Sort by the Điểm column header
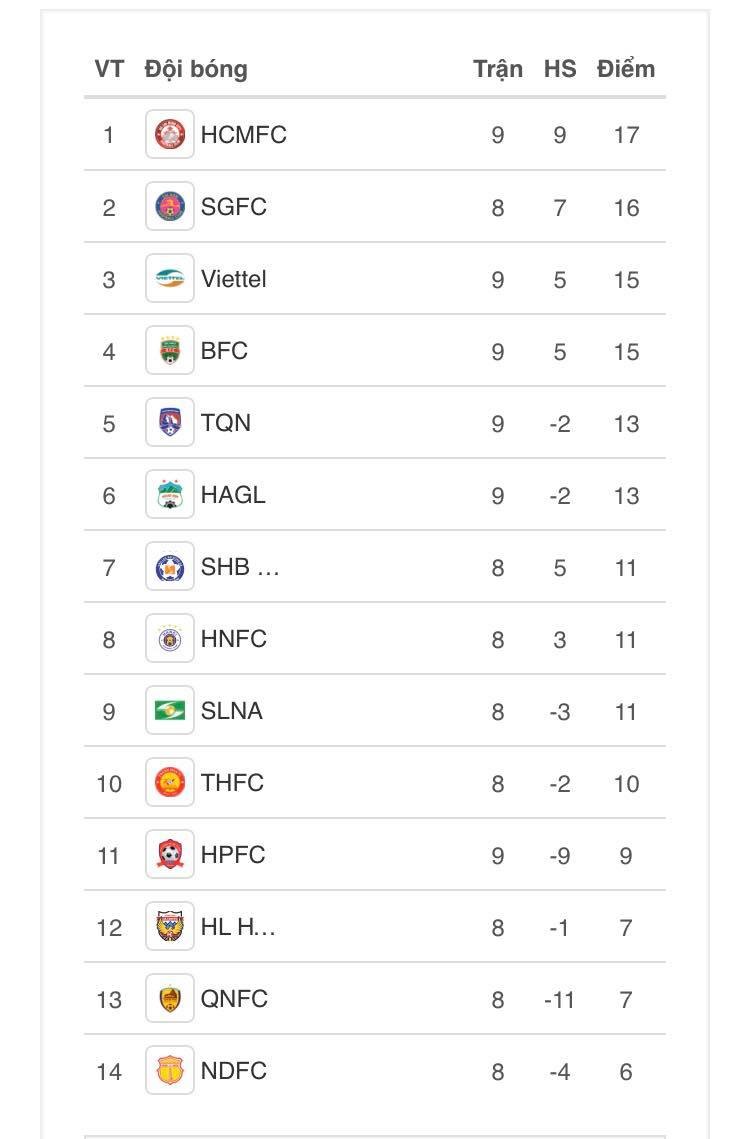 point(626,69)
